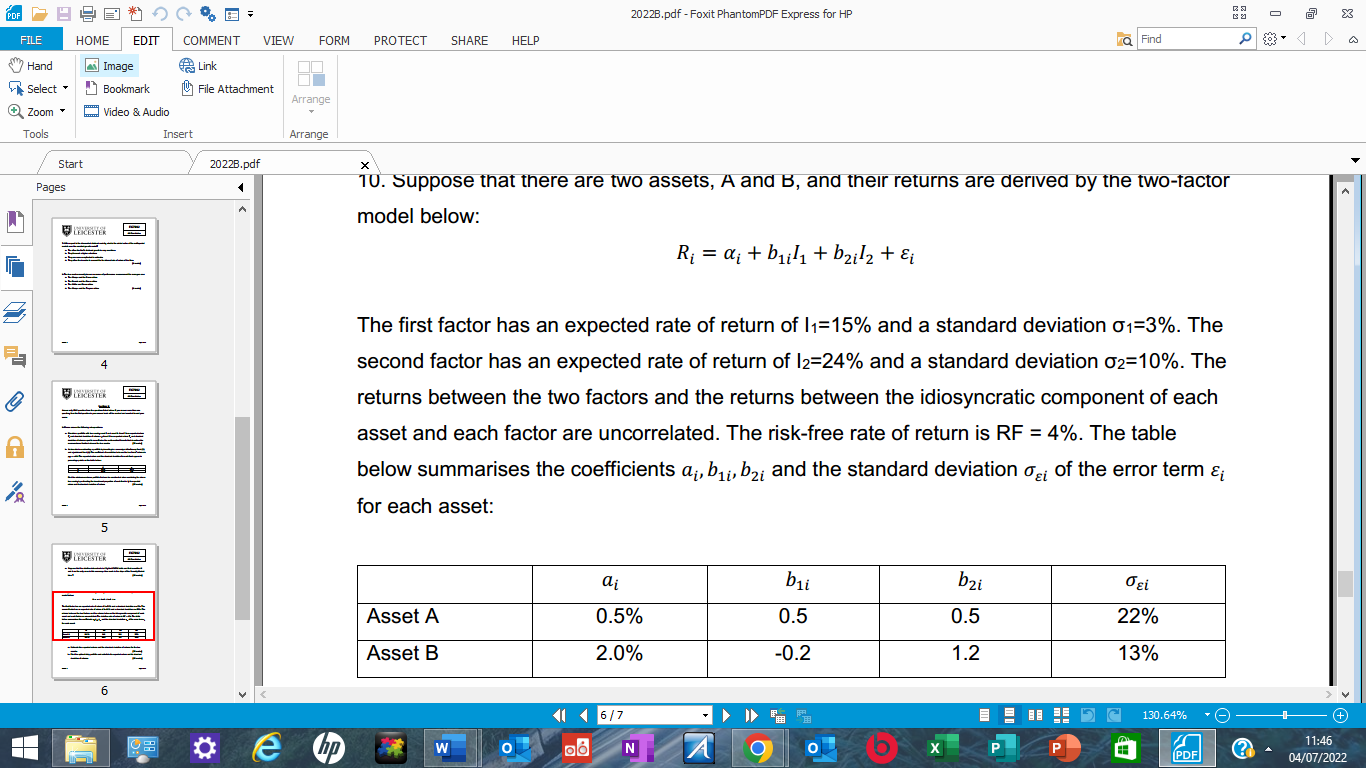
Task: Select the page 4 thumbnail
Action: [104, 285]
